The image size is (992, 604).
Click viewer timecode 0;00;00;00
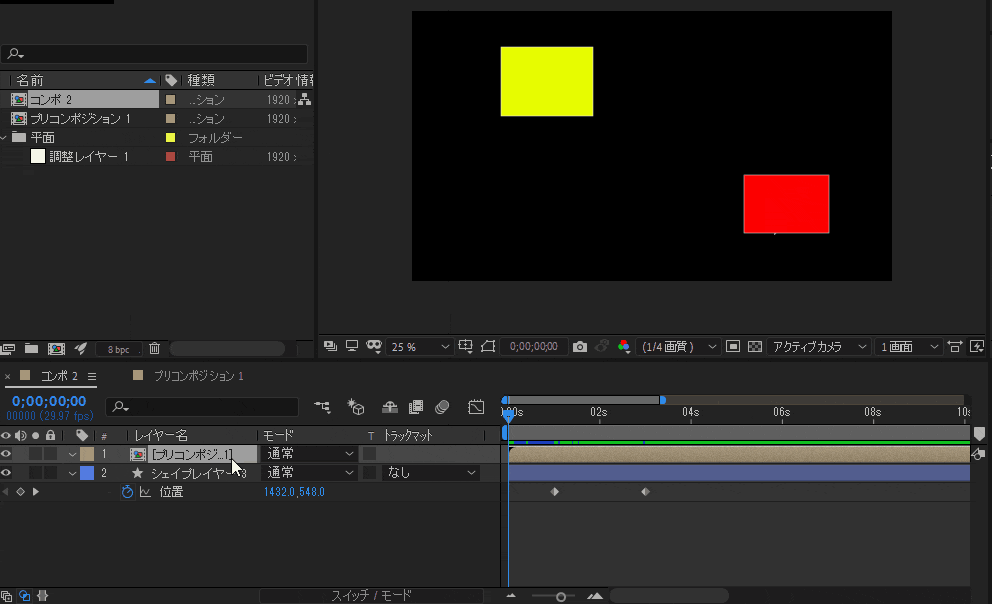coord(533,347)
